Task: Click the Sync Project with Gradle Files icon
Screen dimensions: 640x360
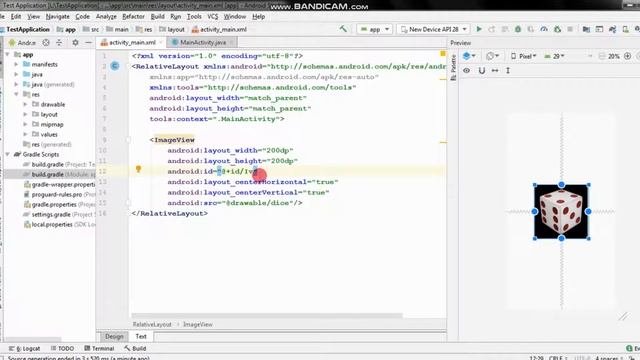Action: pyautogui.click(x=613, y=29)
